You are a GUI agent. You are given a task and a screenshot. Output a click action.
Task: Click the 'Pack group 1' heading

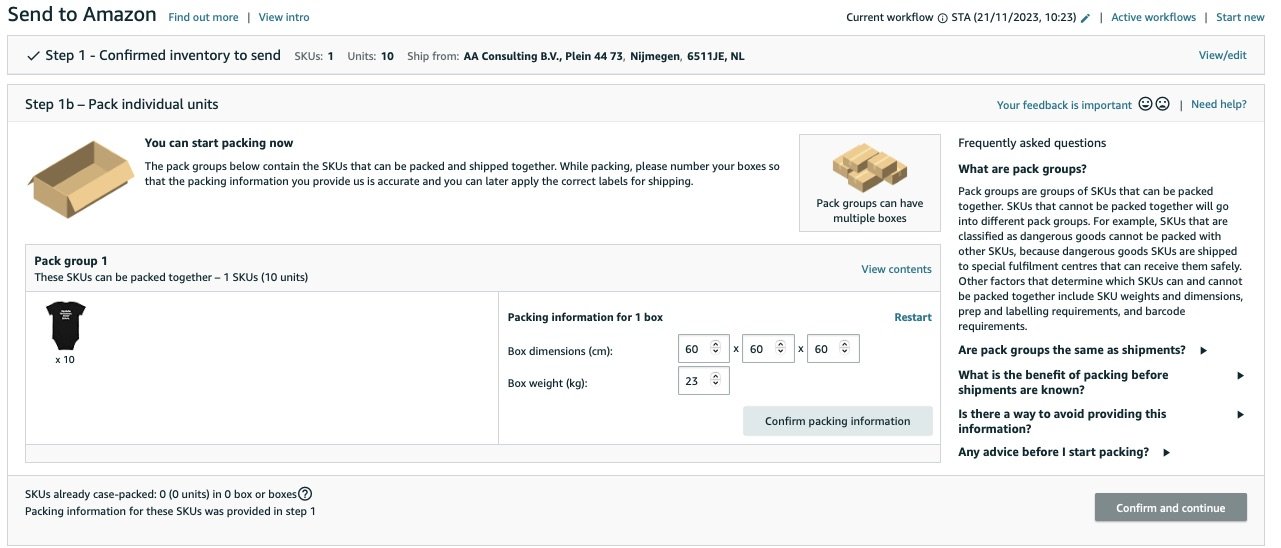click(71, 261)
